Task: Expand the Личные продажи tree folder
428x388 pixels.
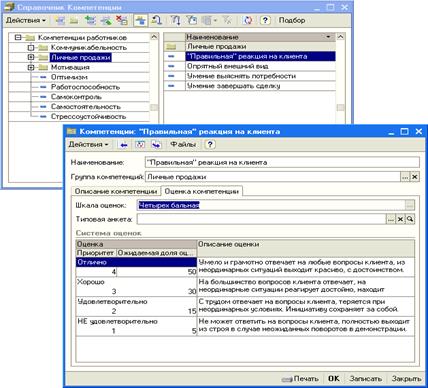Action: (31, 57)
